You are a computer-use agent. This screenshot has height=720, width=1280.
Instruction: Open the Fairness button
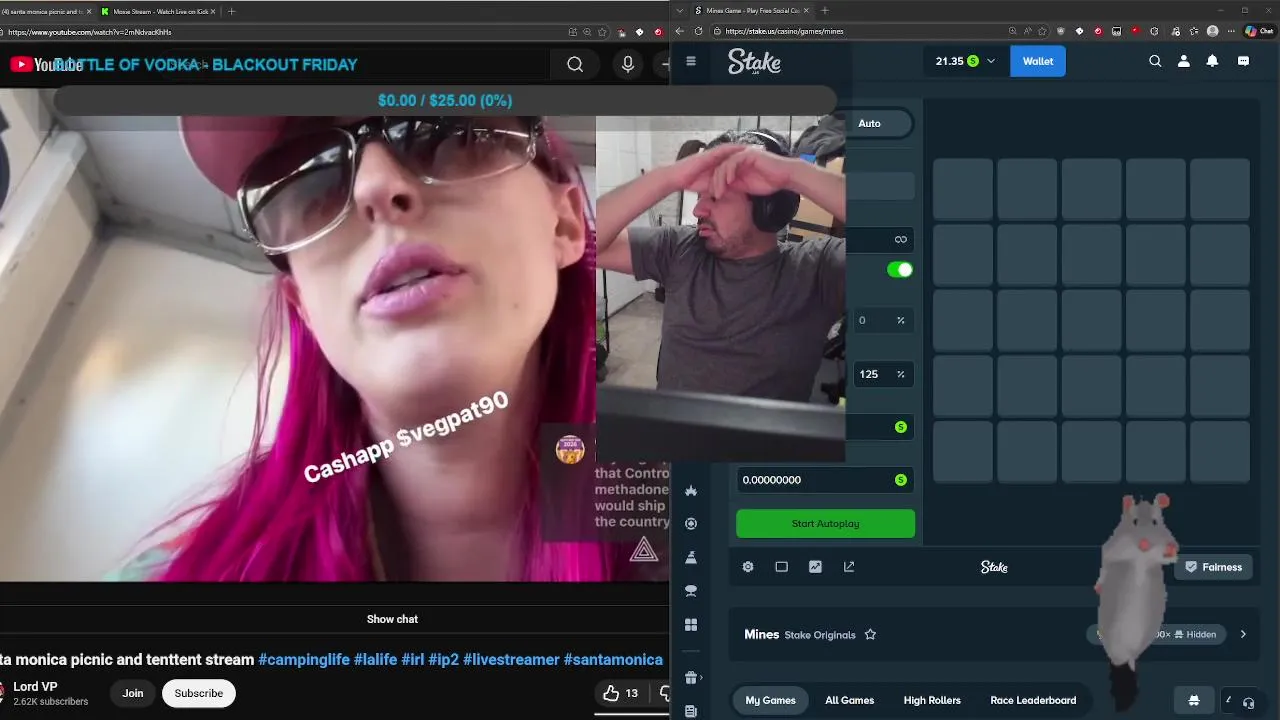[1213, 567]
